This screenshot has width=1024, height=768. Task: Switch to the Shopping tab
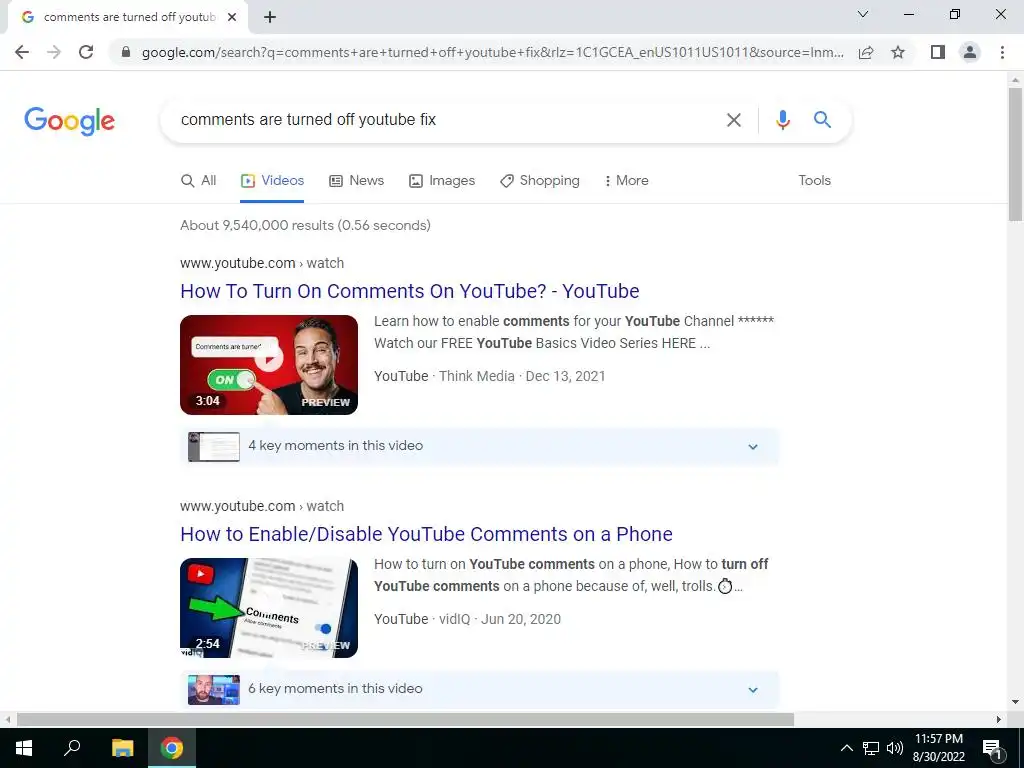coord(539,181)
